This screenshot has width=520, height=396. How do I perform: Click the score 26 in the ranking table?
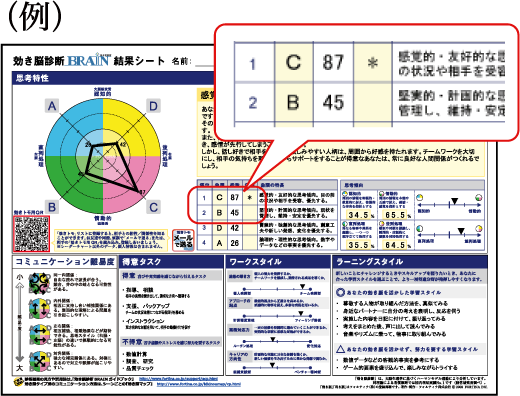click(235, 243)
